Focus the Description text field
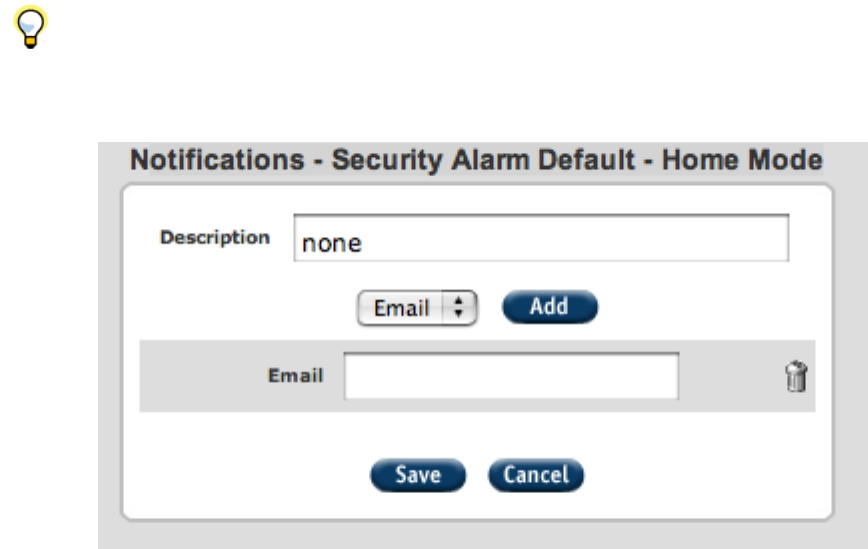 [x=540, y=240]
